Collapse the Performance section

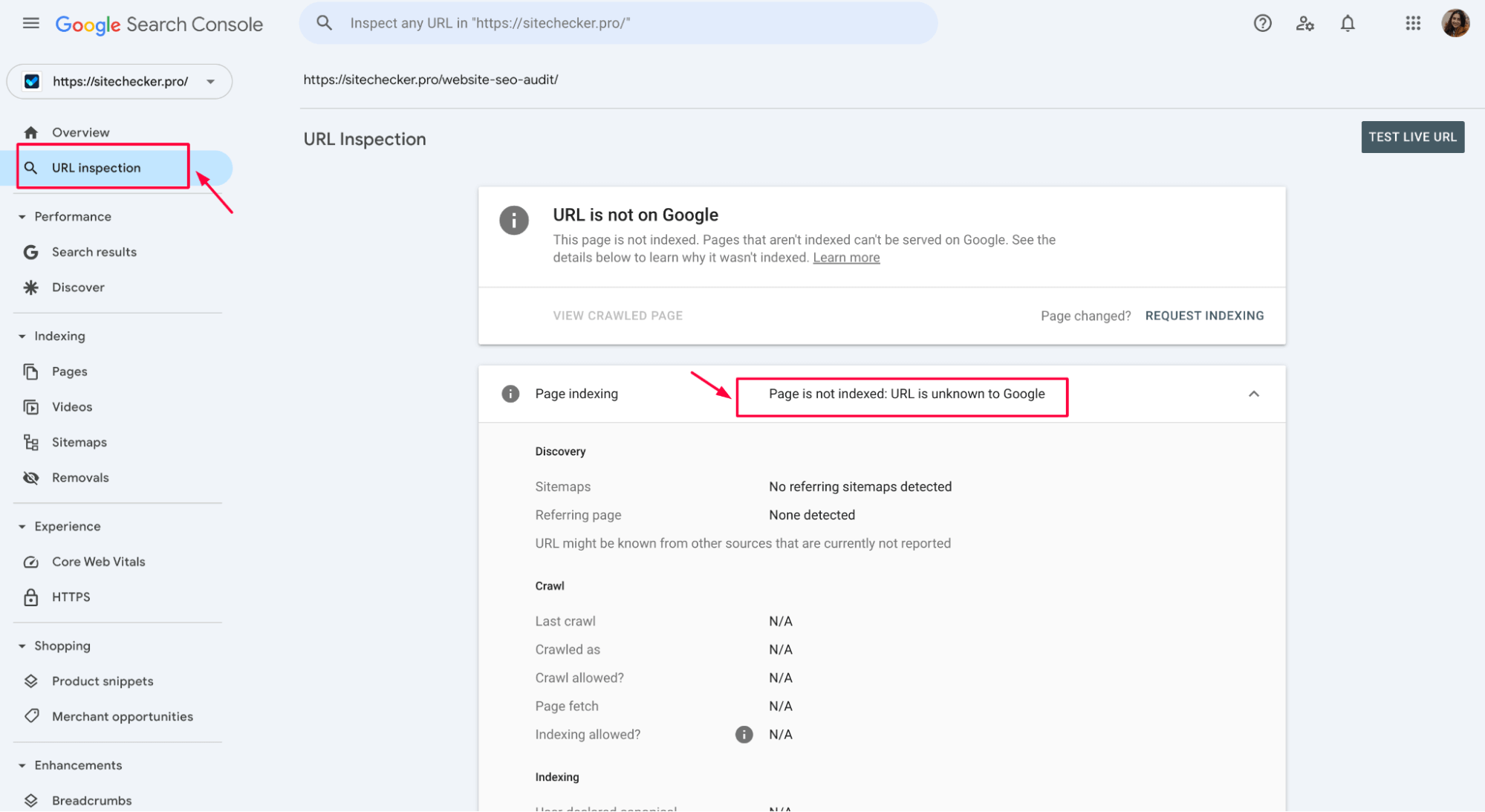[x=22, y=217]
